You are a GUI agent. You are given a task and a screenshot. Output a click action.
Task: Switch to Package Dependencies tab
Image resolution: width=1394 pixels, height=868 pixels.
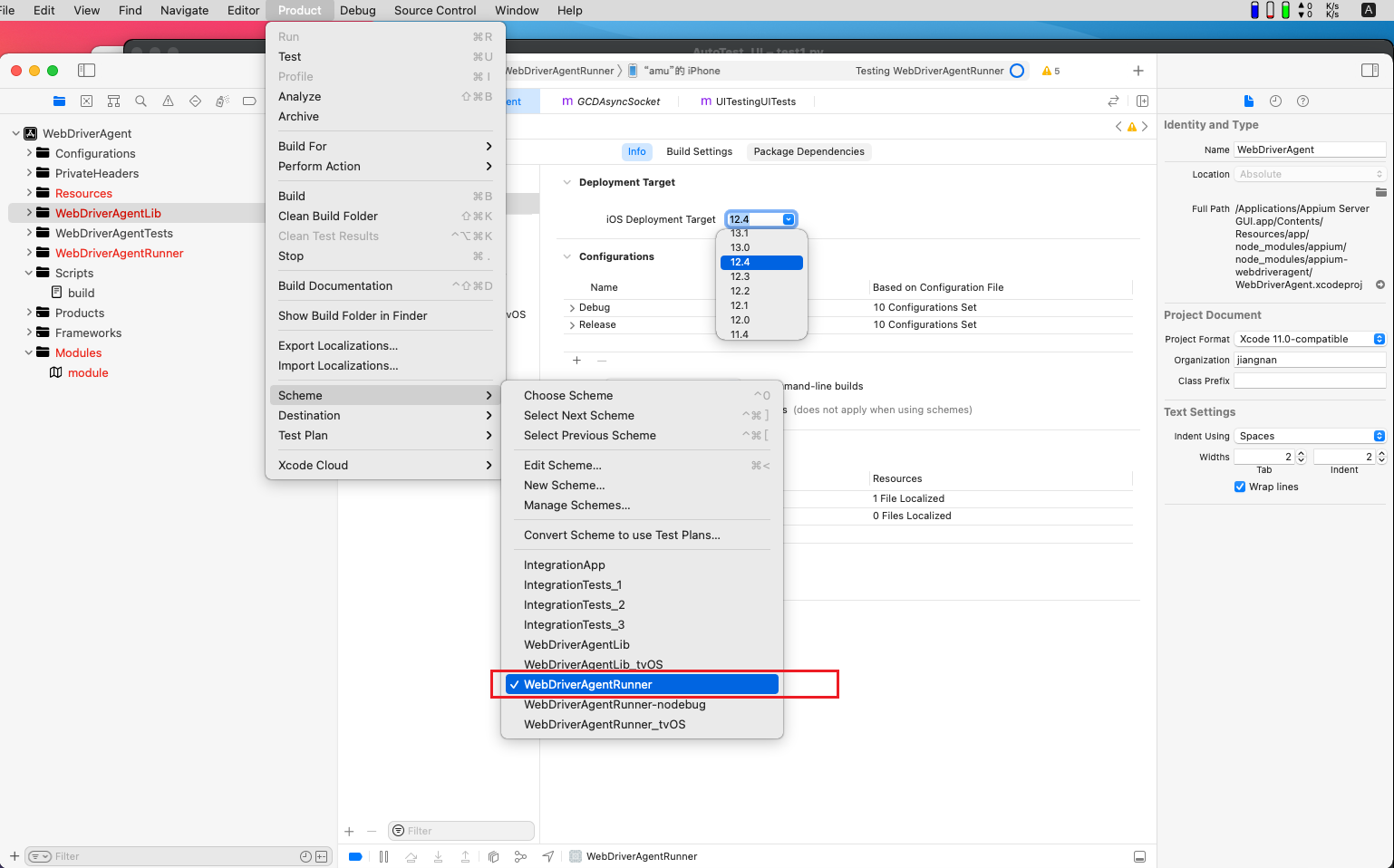(x=808, y=151)
